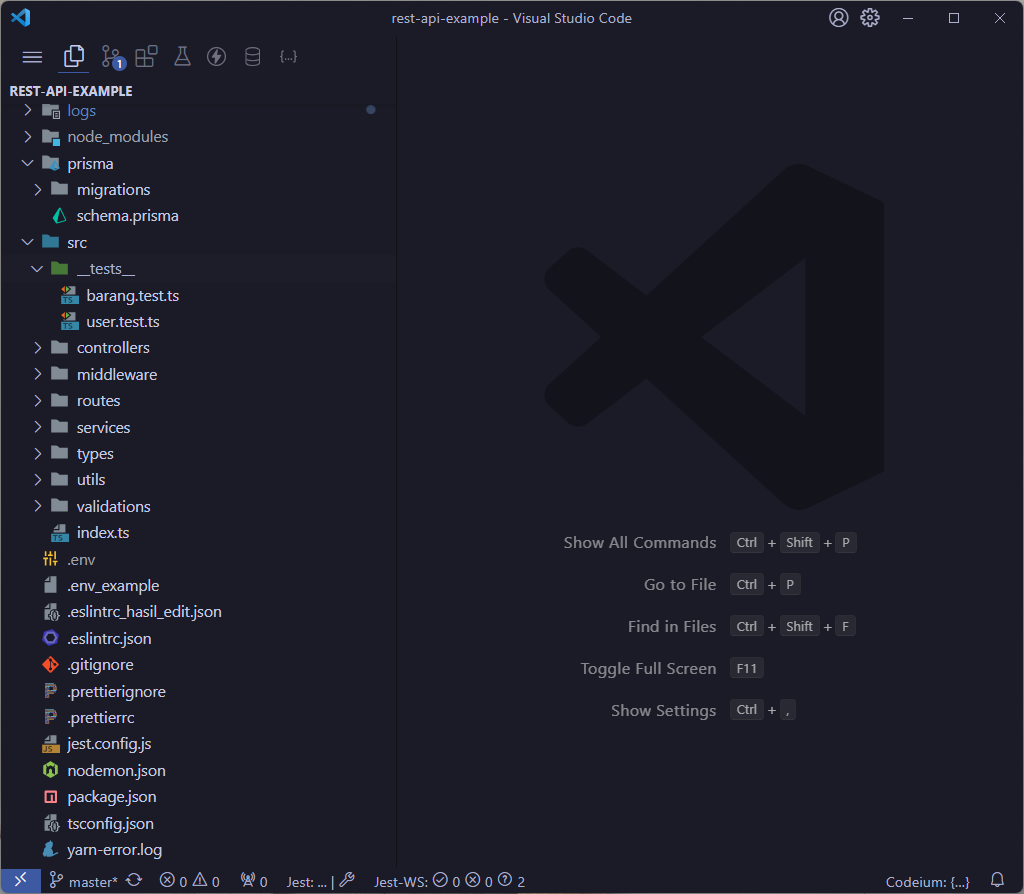Expand the migrations folder
Screen dimensions: 1024x894
pos(198,189)
